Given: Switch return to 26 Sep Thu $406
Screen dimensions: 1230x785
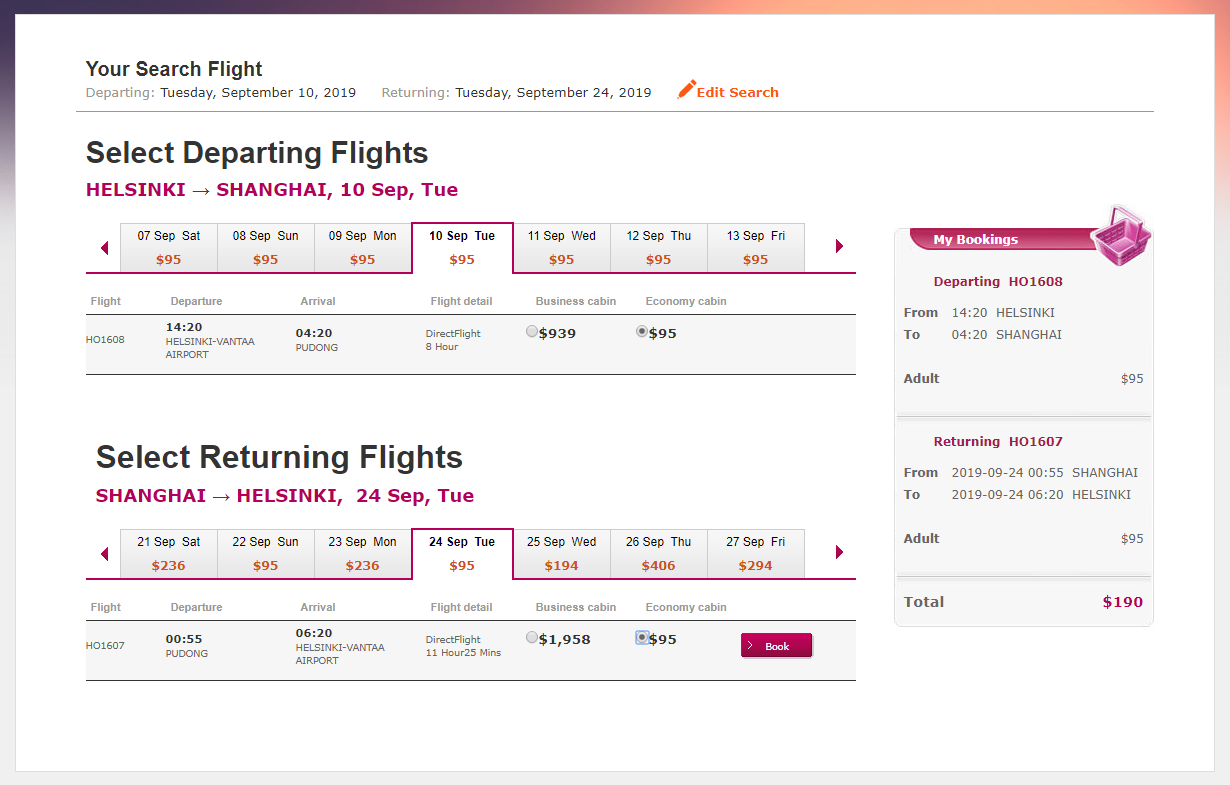Looking at the screenshot, I should (659, 554).
